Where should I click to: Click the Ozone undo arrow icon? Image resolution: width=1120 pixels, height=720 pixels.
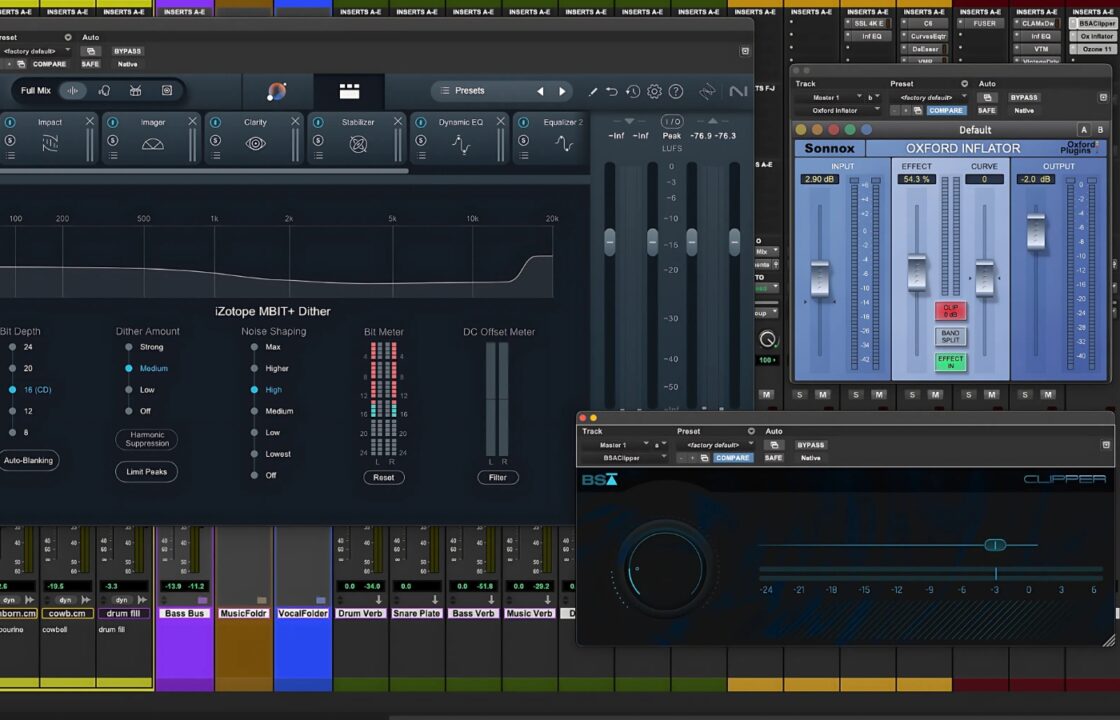(612, 91)
